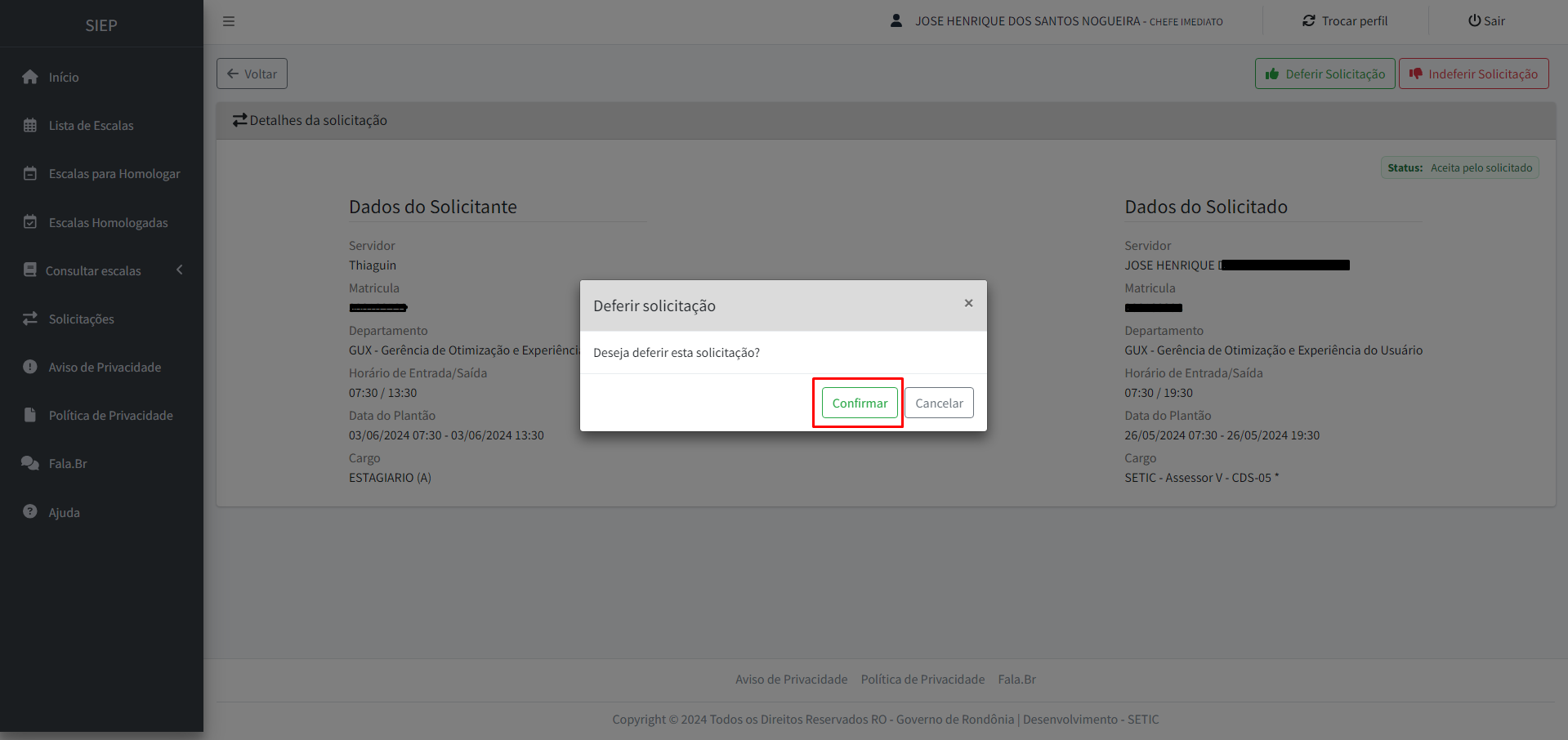Click the Detalhes da solicitação arrows icon
This screenshot has height=740, width=1568.
click(239, 120)
